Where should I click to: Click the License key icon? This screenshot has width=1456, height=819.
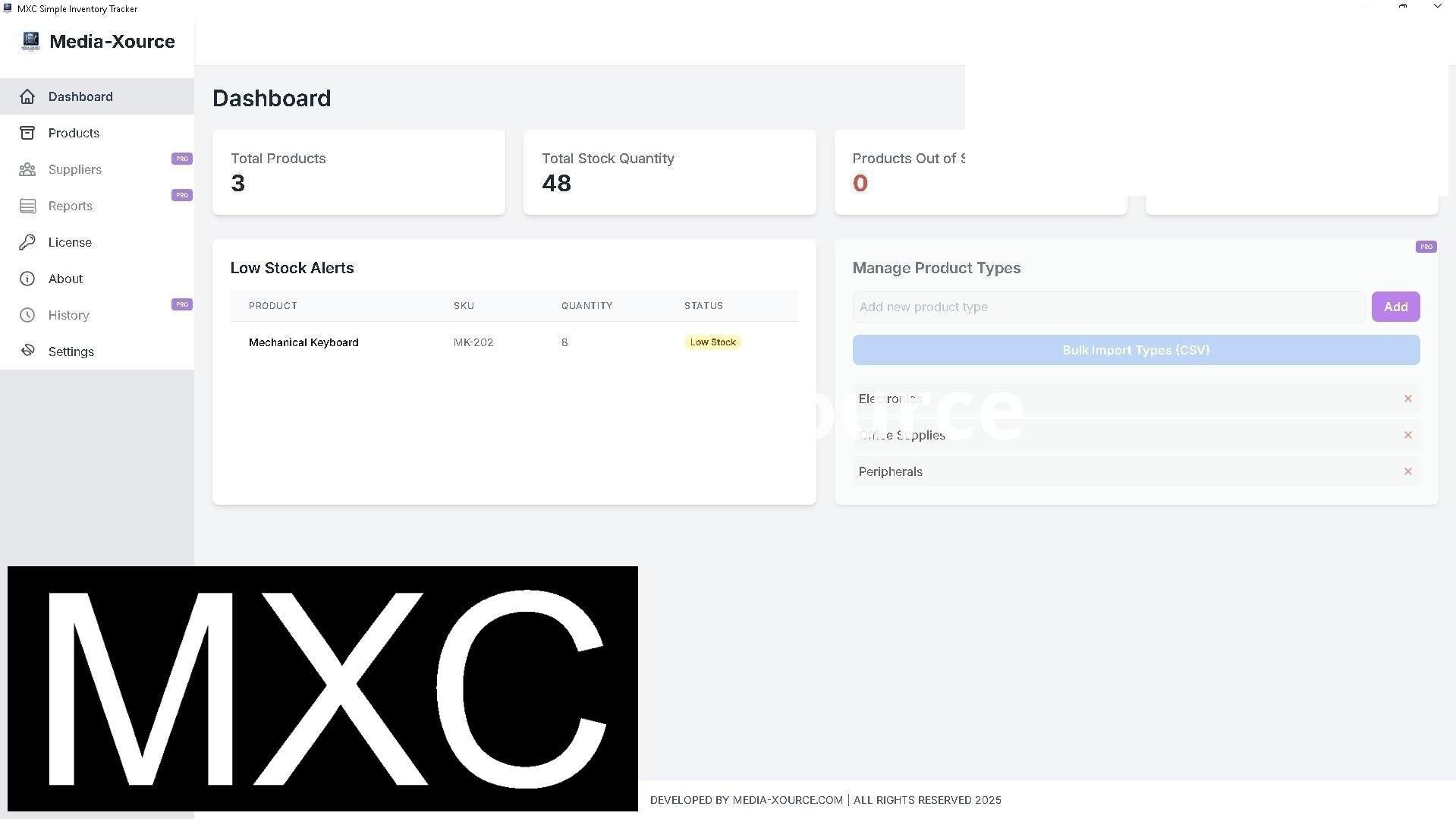coord(27,242)
